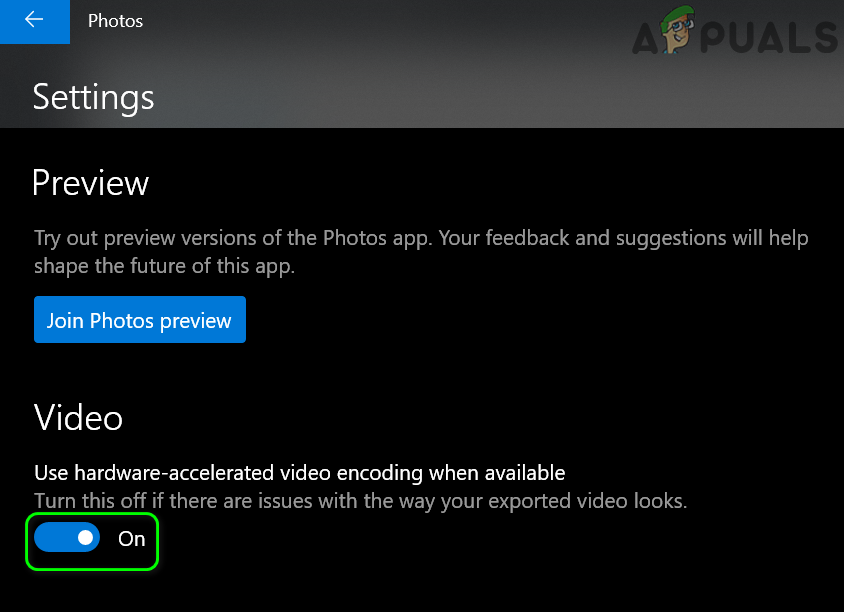Click the "Turn this off if there are issues" hint
Viewport: 844px width, 612px height.
point(360,501)
